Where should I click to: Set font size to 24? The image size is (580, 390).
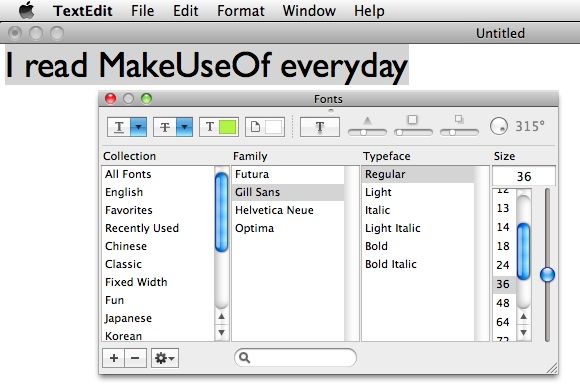point(504,265)
